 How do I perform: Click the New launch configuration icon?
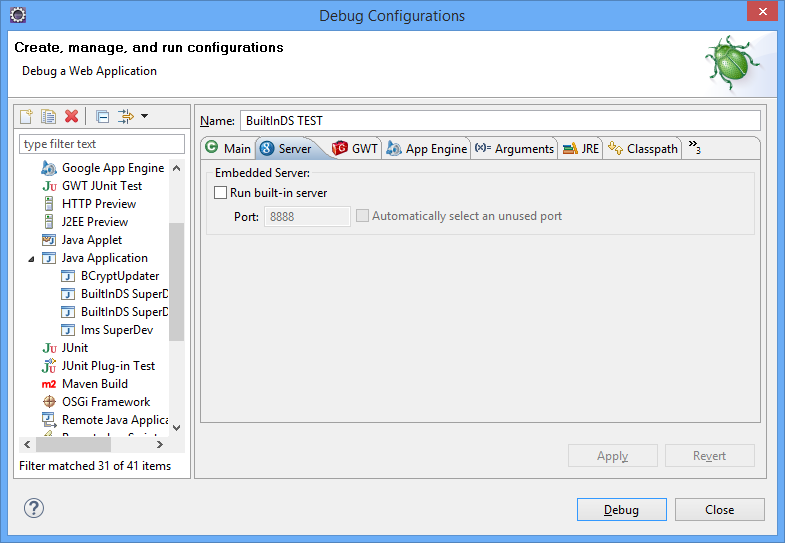tap(27, 117)
